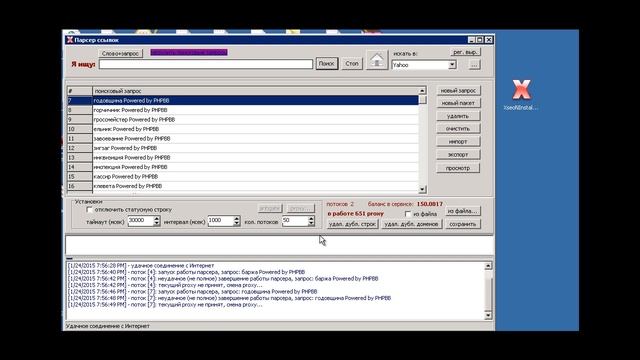
Task: Click the интервал value field showing 1000
Action: click(x=220, y=220)
